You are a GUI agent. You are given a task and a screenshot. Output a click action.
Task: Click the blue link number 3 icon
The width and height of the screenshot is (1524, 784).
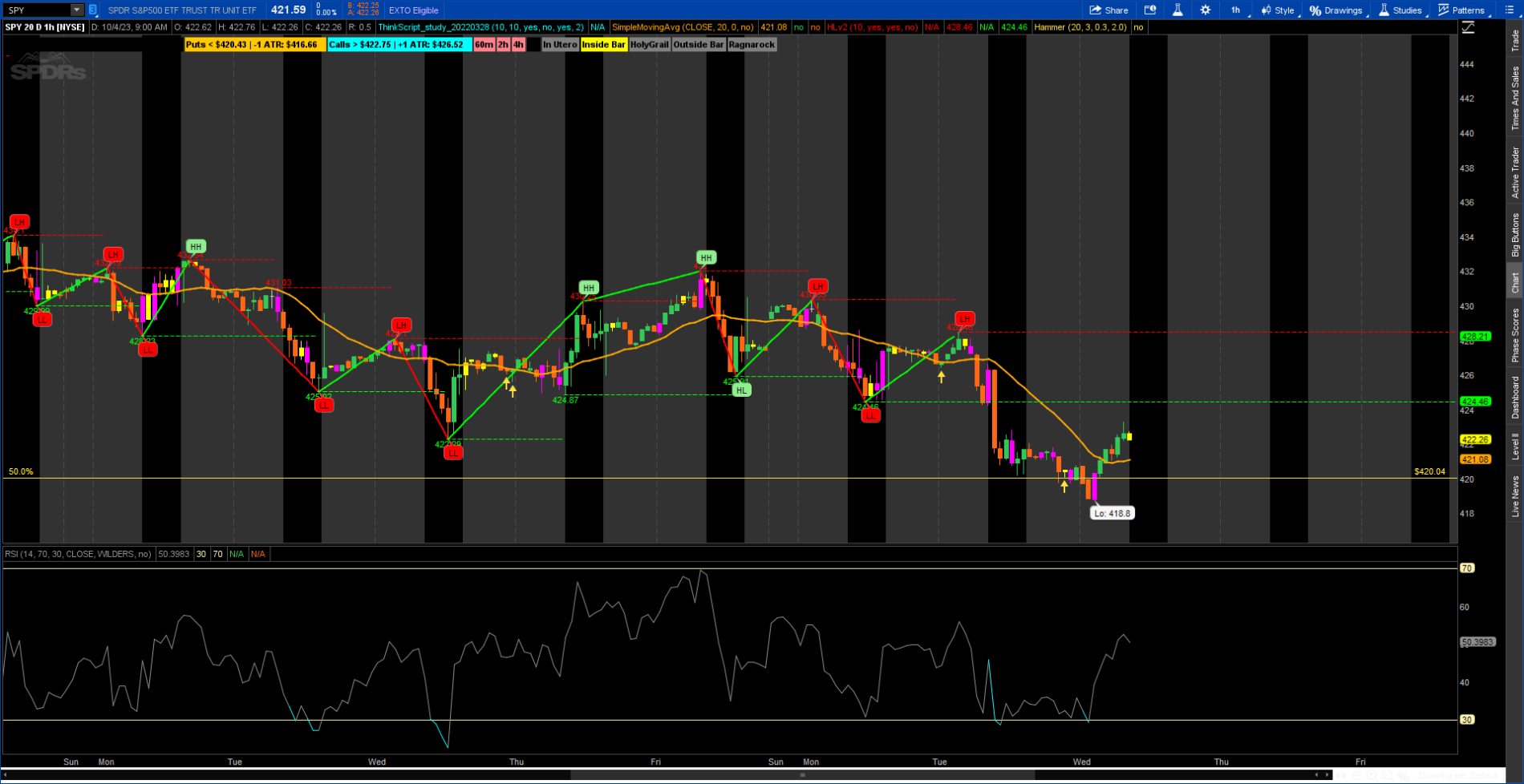coord(93,10)
